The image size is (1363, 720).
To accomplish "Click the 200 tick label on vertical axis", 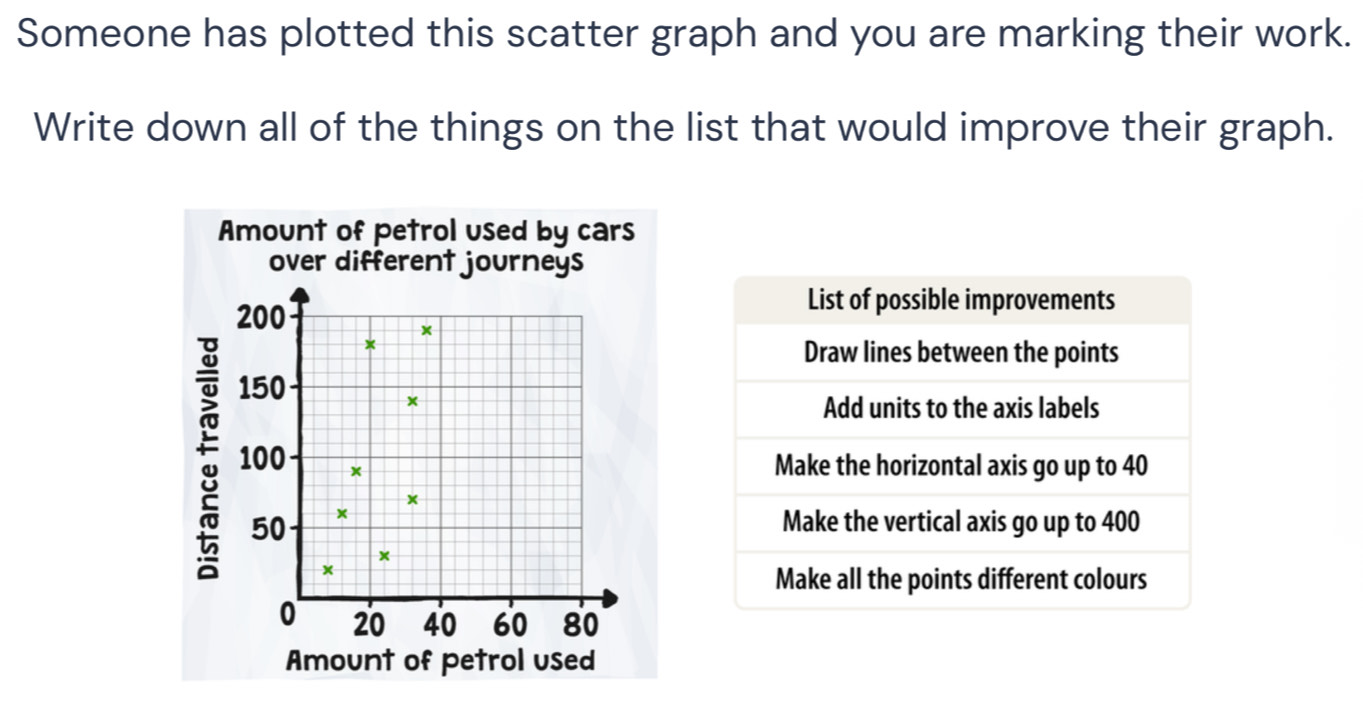I will [x=254, y=318].
